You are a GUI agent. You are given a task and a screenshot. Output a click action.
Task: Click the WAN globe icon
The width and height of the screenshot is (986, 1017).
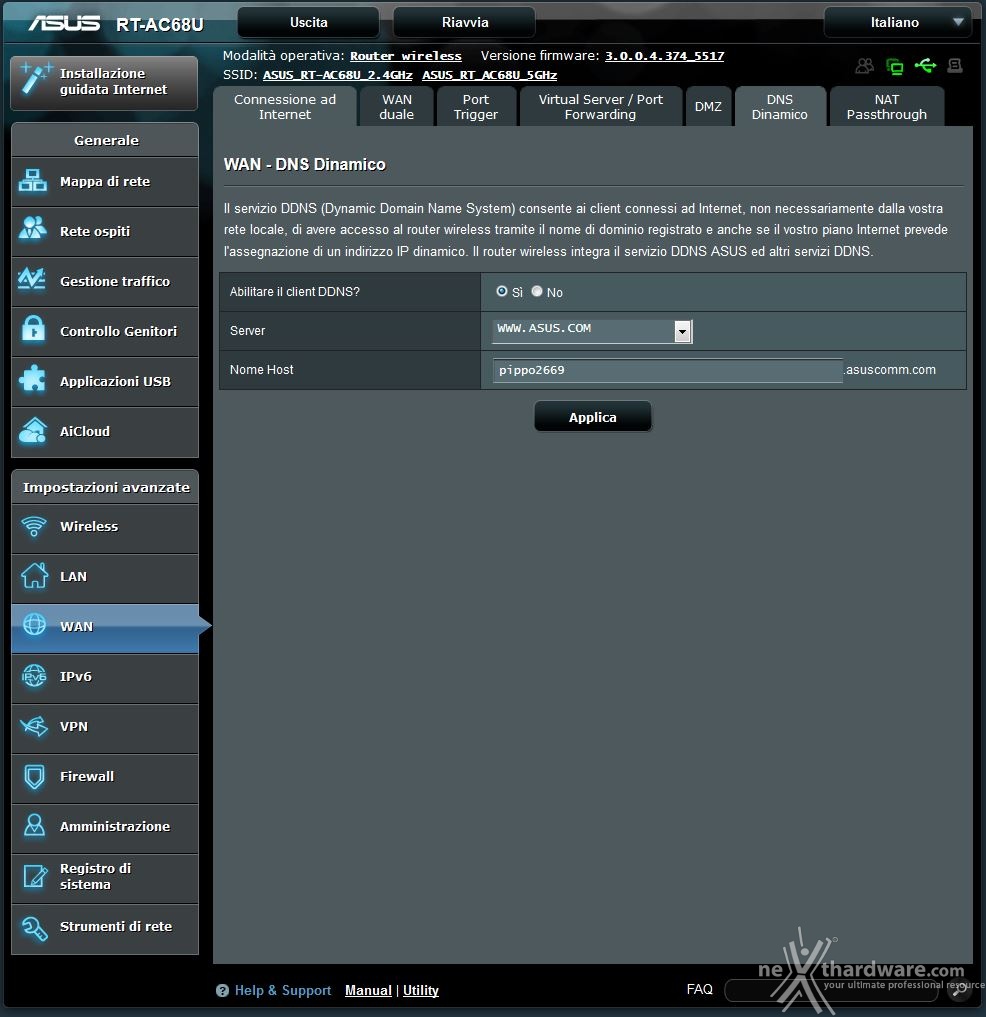(34, 625)
